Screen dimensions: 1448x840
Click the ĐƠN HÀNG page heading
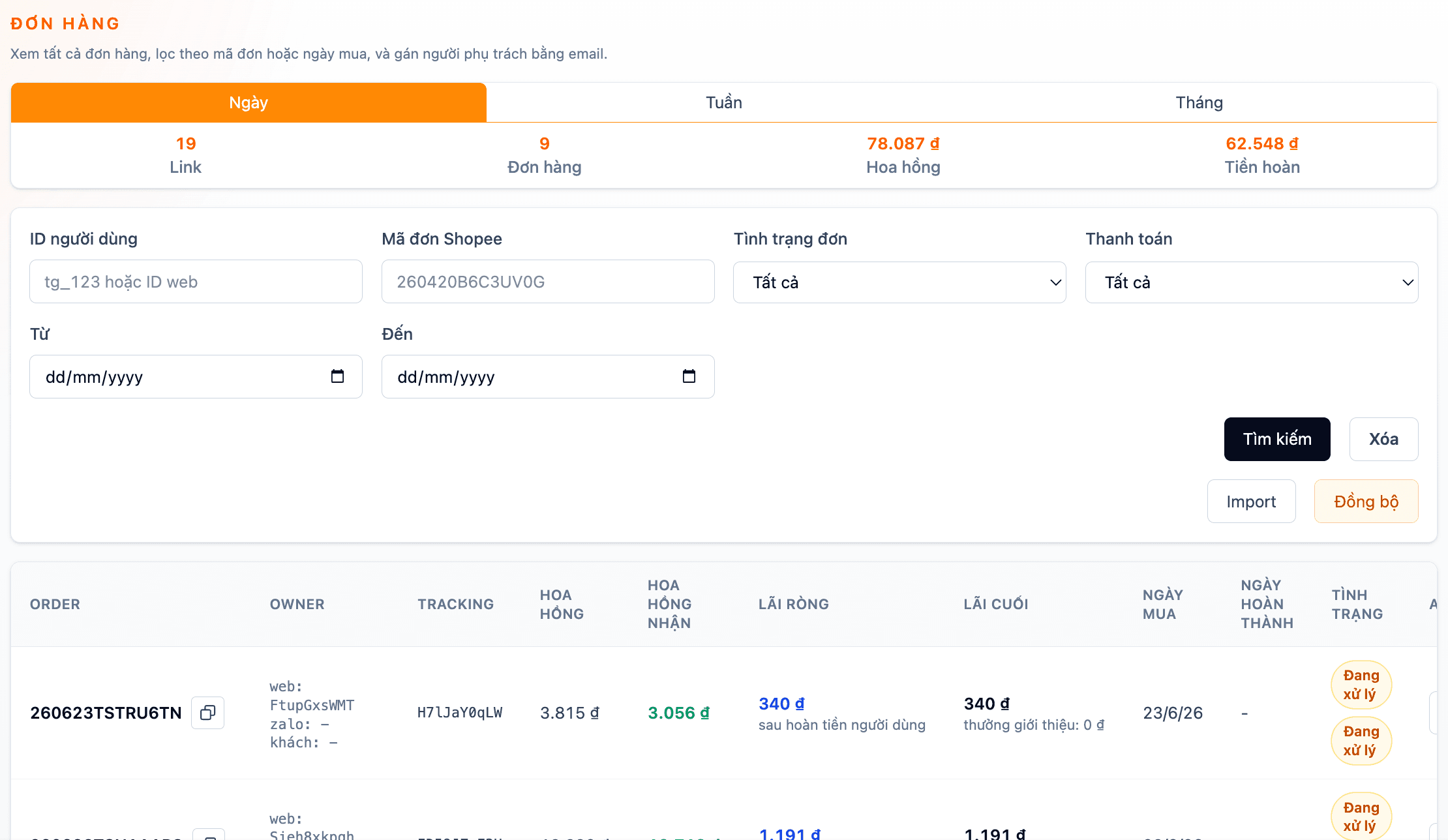[65, 23]
